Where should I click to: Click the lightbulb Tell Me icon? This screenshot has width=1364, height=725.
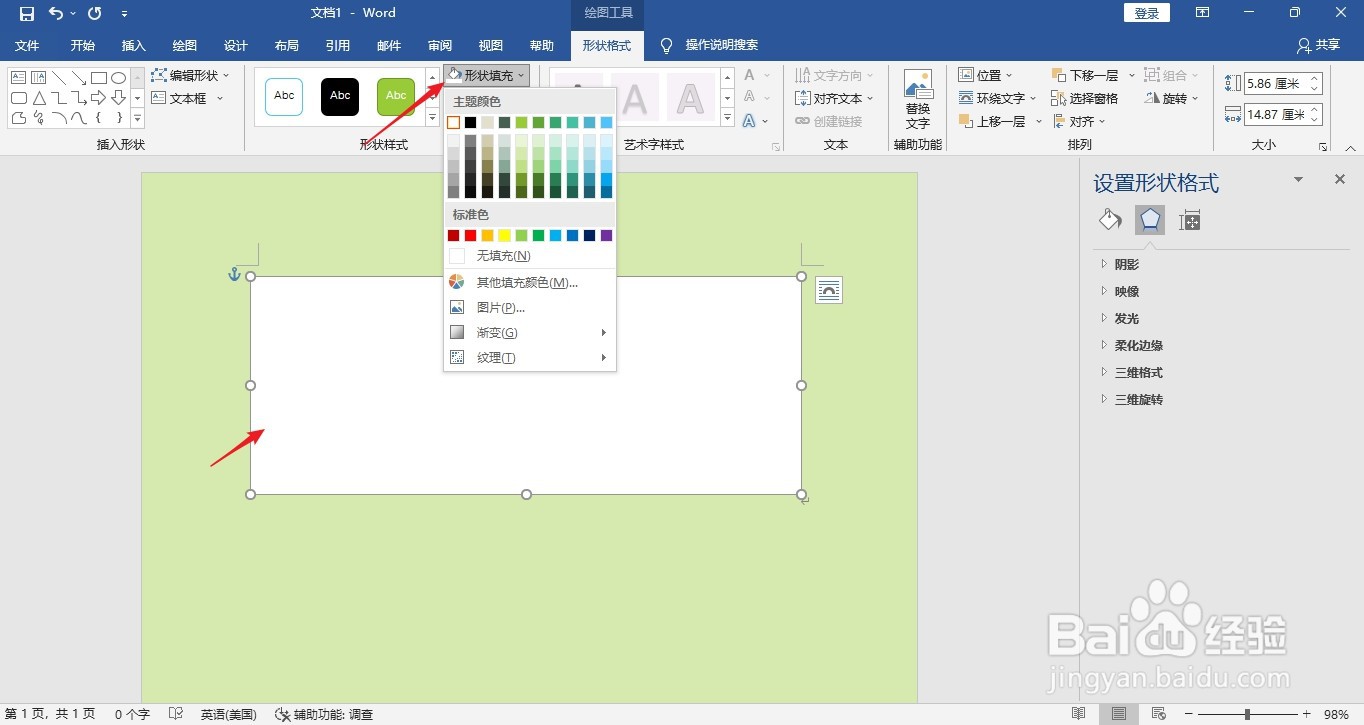666,45
